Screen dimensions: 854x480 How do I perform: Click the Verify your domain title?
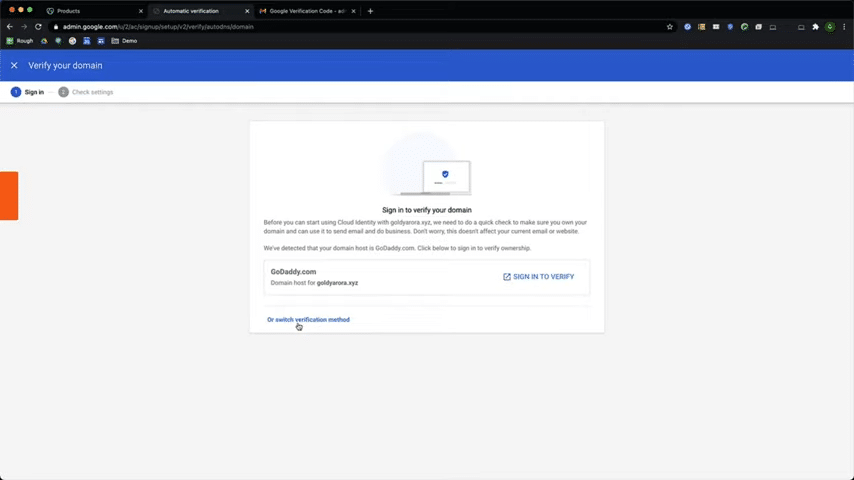coord(65,65)
